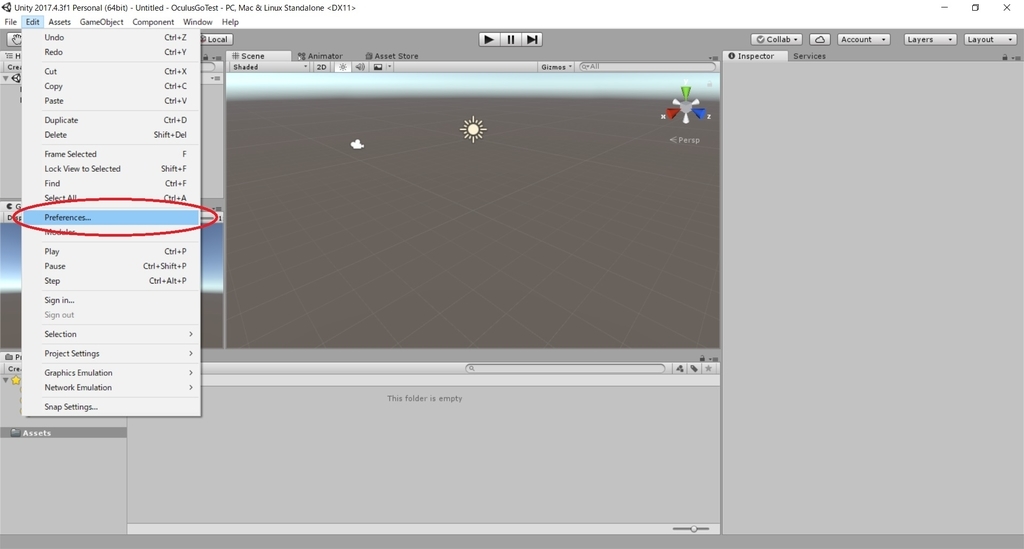The image size is (1024, 549).
Task: Click Save Search star icon
Action: tap(709, 368)
